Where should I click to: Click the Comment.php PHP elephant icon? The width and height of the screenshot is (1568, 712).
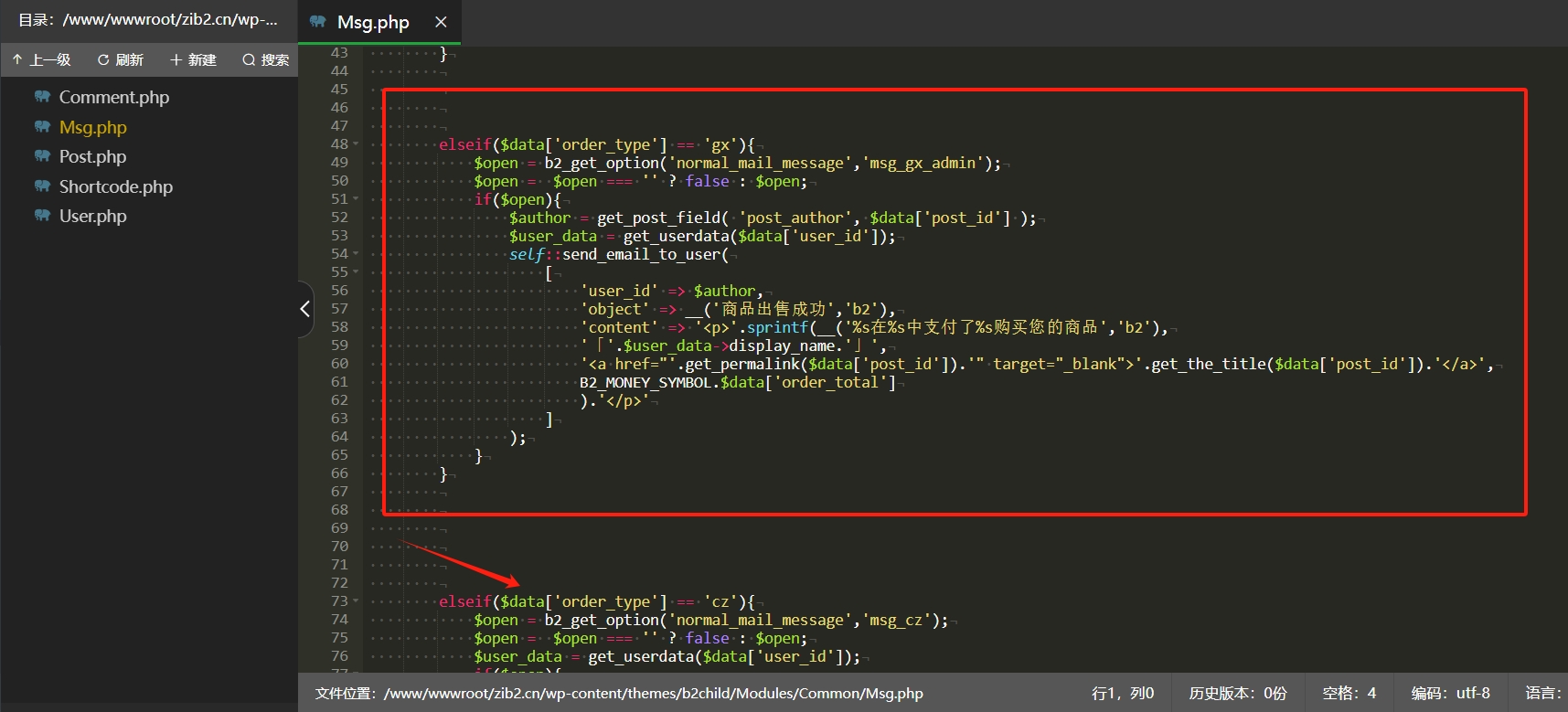point(42,97)
